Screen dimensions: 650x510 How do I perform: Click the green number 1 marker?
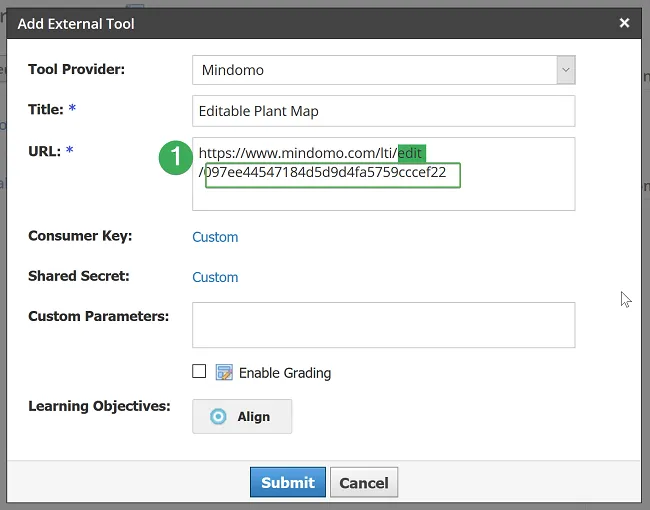(x=176, y=155)
